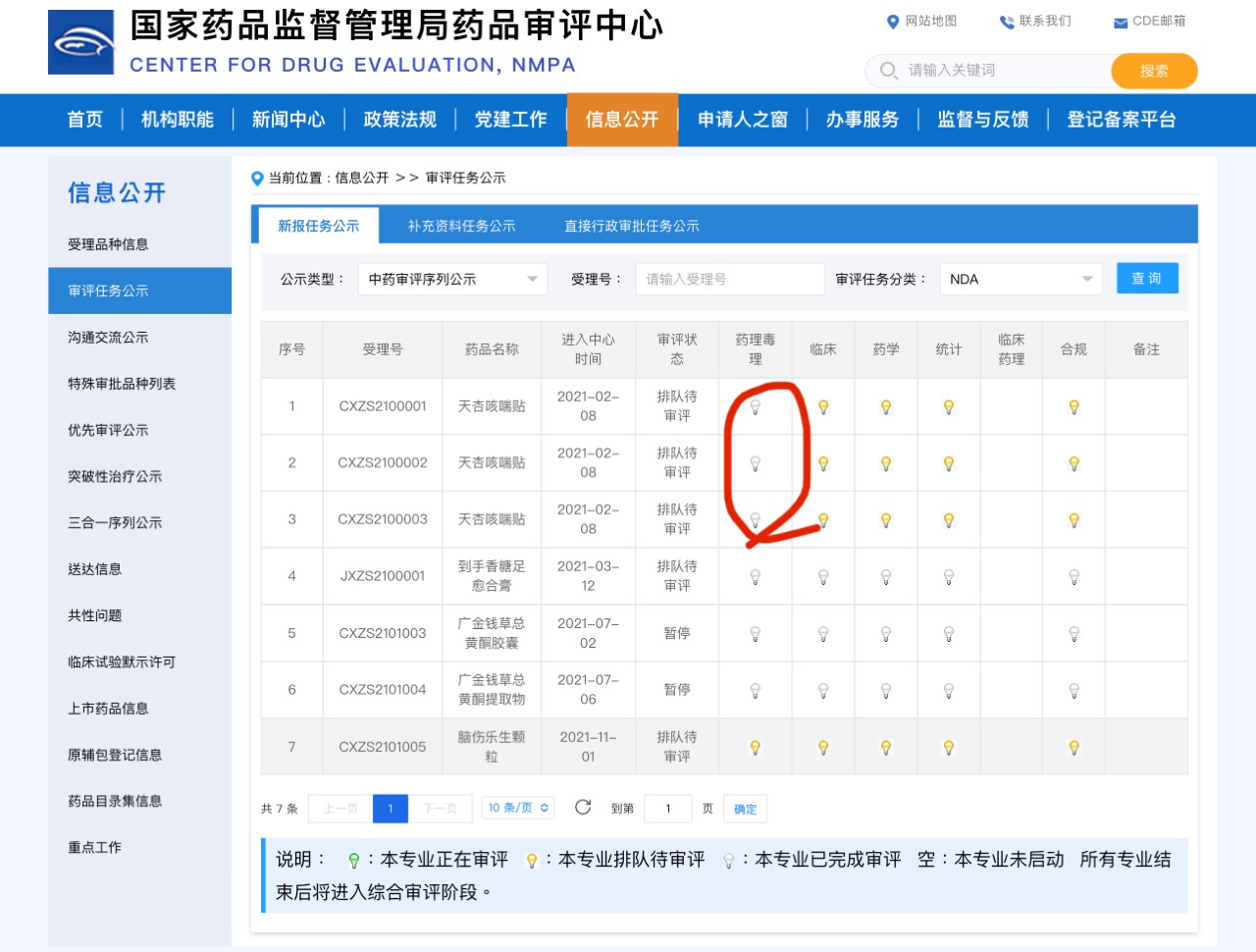Click row 5 statistics gray bulb icon

(x=948, y=634)
